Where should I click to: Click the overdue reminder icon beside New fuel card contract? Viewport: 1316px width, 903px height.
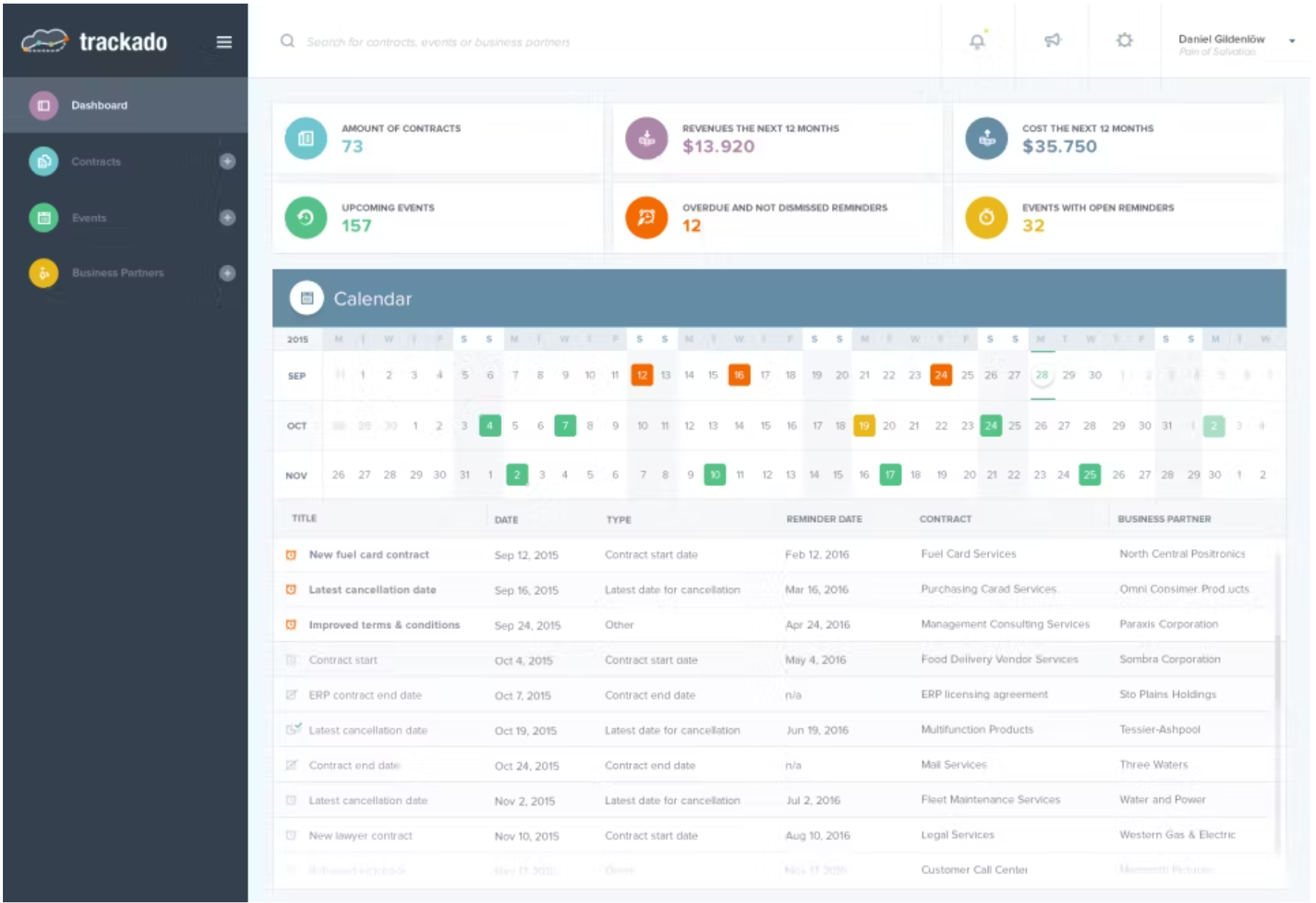pyautogui.click(x=291, y=554)
